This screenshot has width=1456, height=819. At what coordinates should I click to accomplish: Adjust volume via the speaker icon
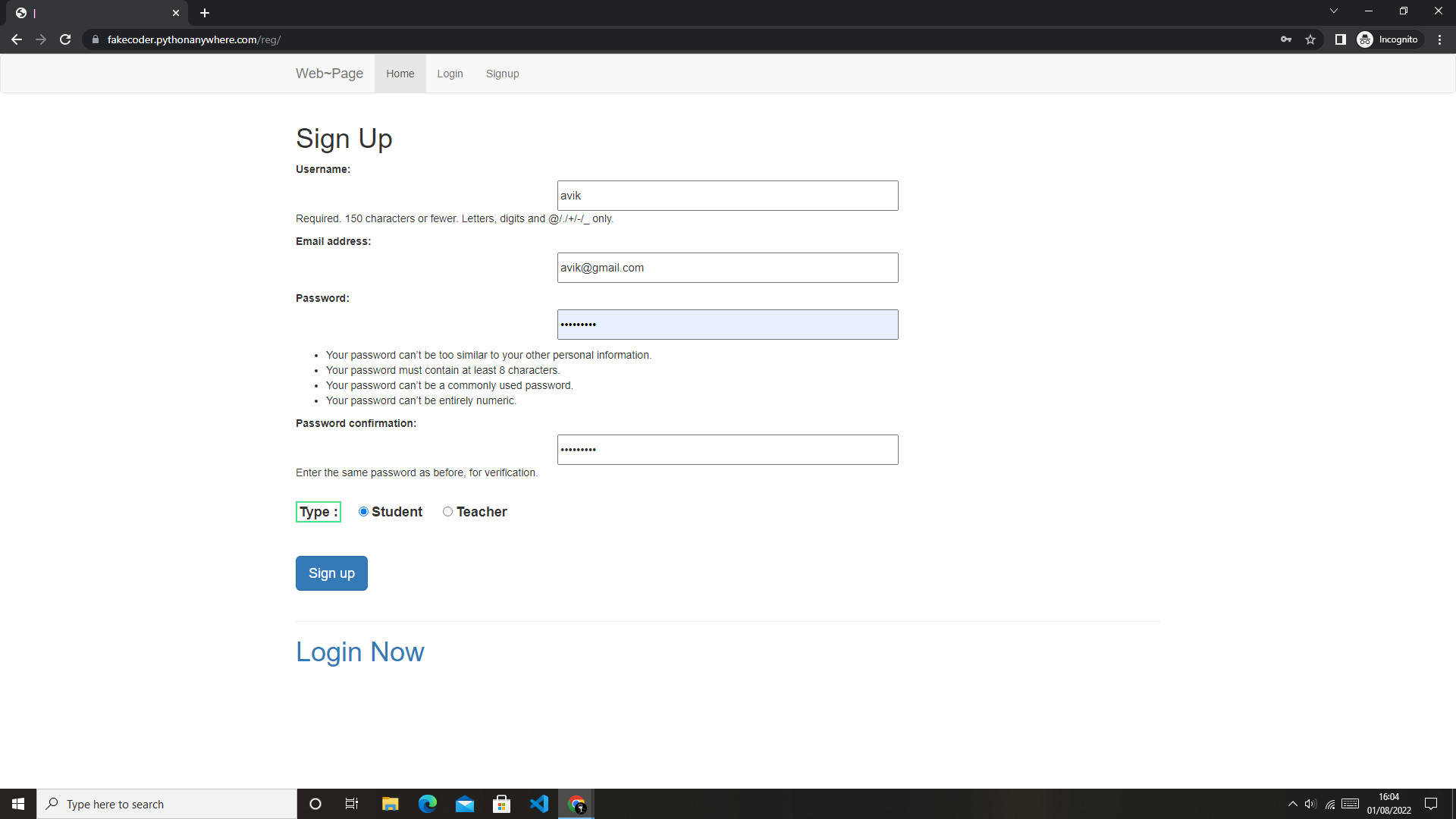[x=1311, y=803]
